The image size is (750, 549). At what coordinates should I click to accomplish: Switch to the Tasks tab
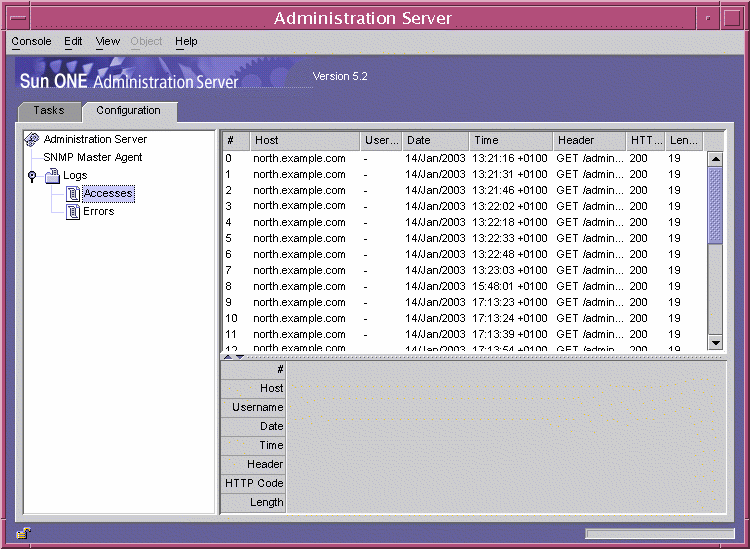49,110
